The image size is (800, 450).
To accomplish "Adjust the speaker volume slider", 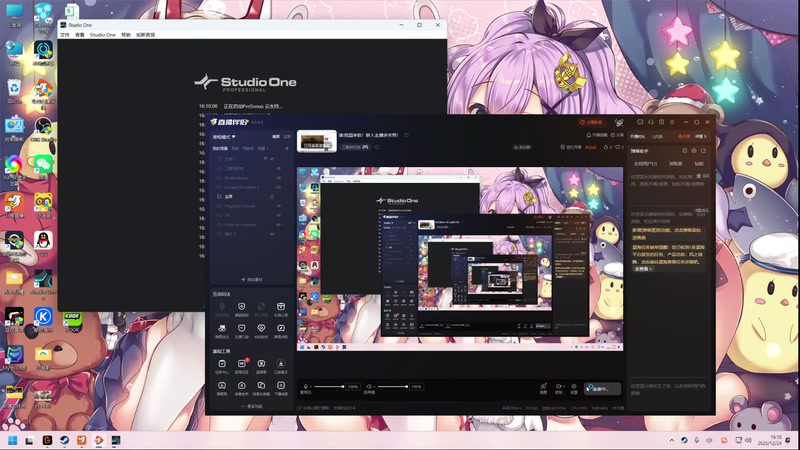I will [x=392, y=387].
